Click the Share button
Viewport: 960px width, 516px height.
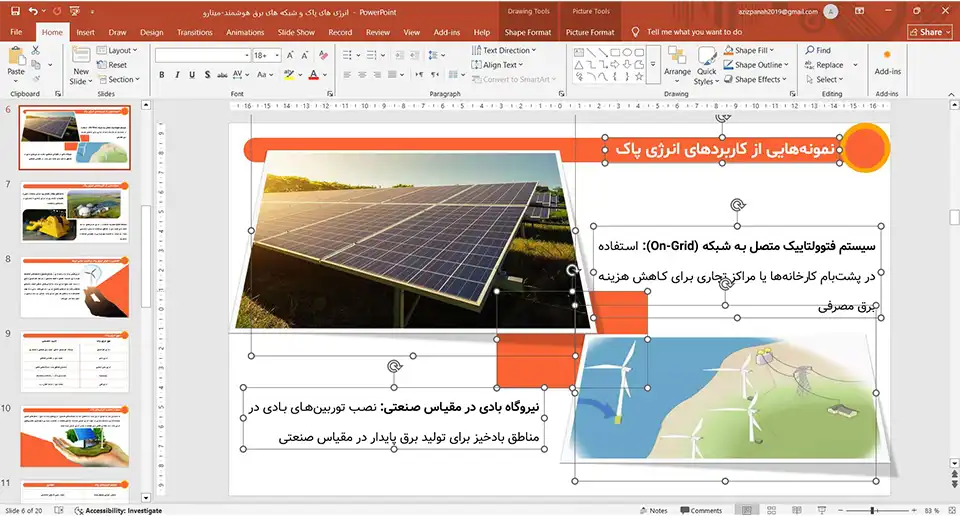[x=929, y=32]
